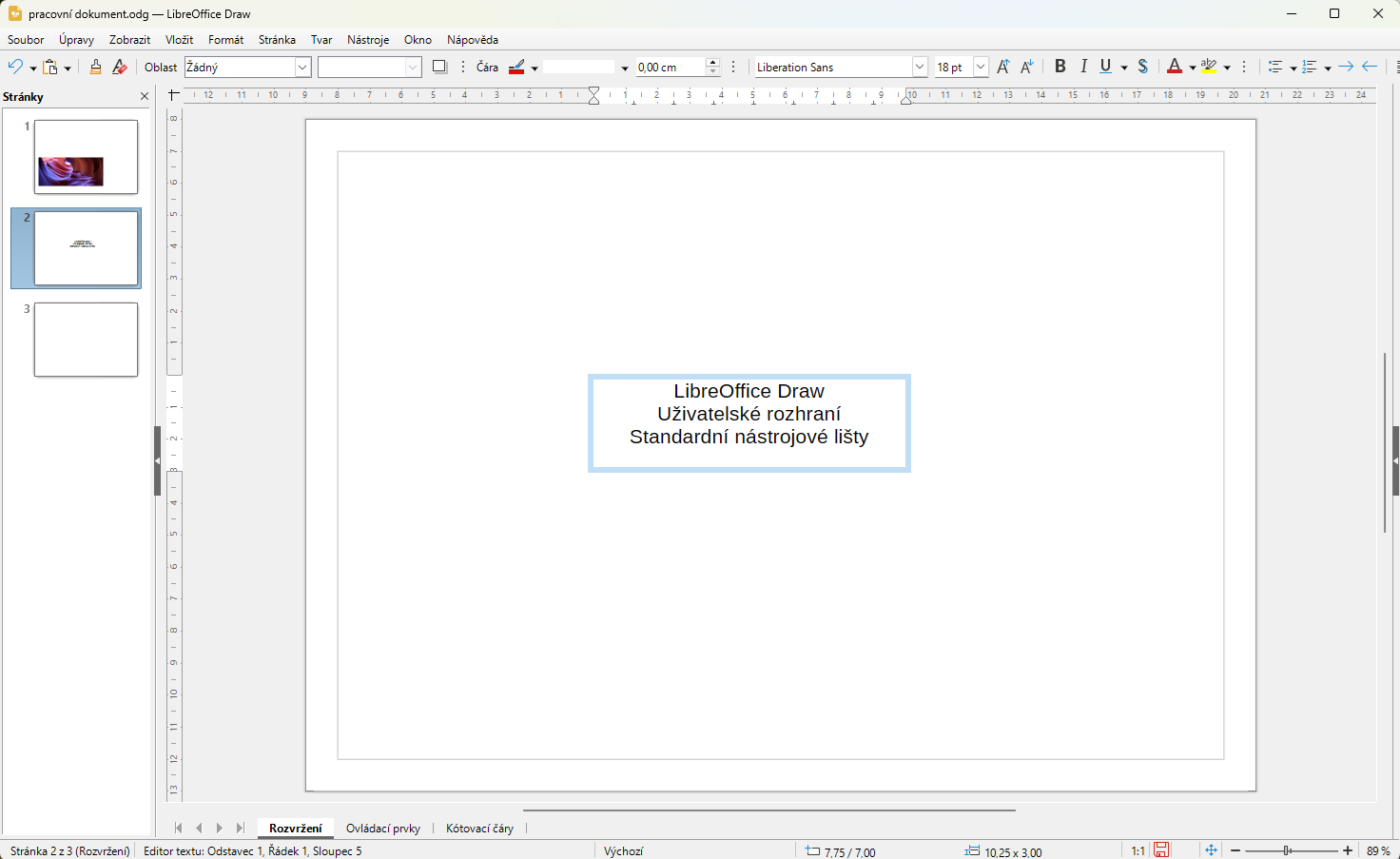This screenshot has width=1400, height=859.
Task: Select blank page 3 thumbnail
Action: [86, 340]
